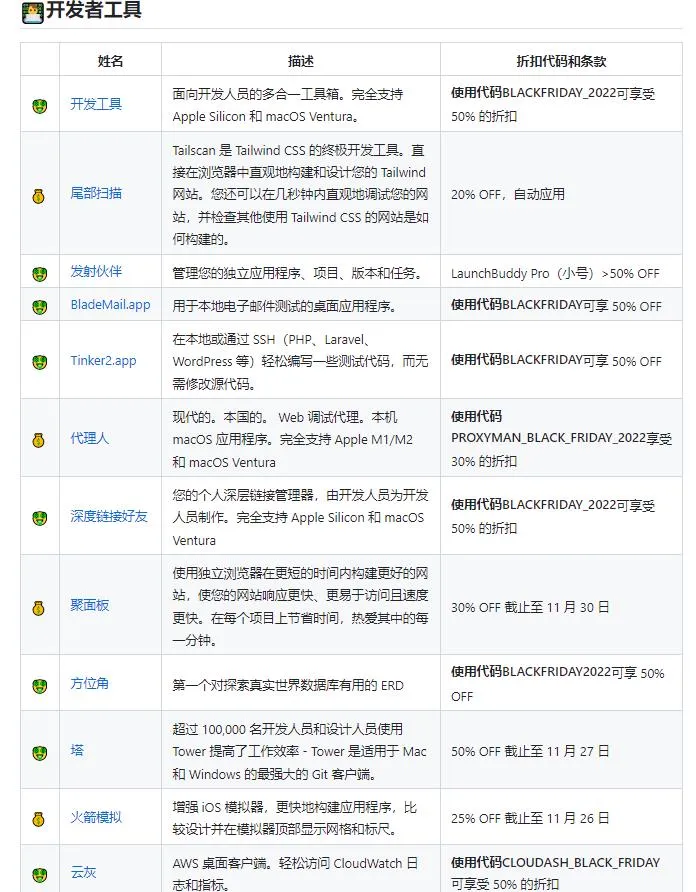696x892 pixels.
Task: Open the BladeMail.app link
Action: pyautogui.click(x=110, y=304)
